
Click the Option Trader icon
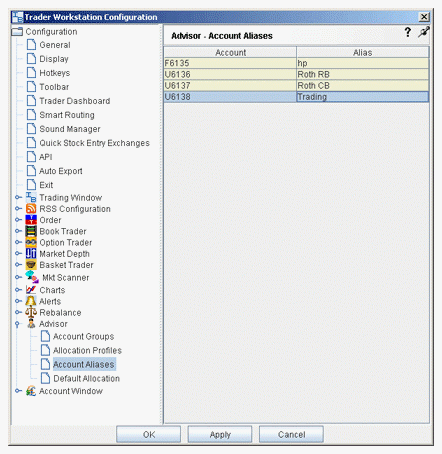31,242
